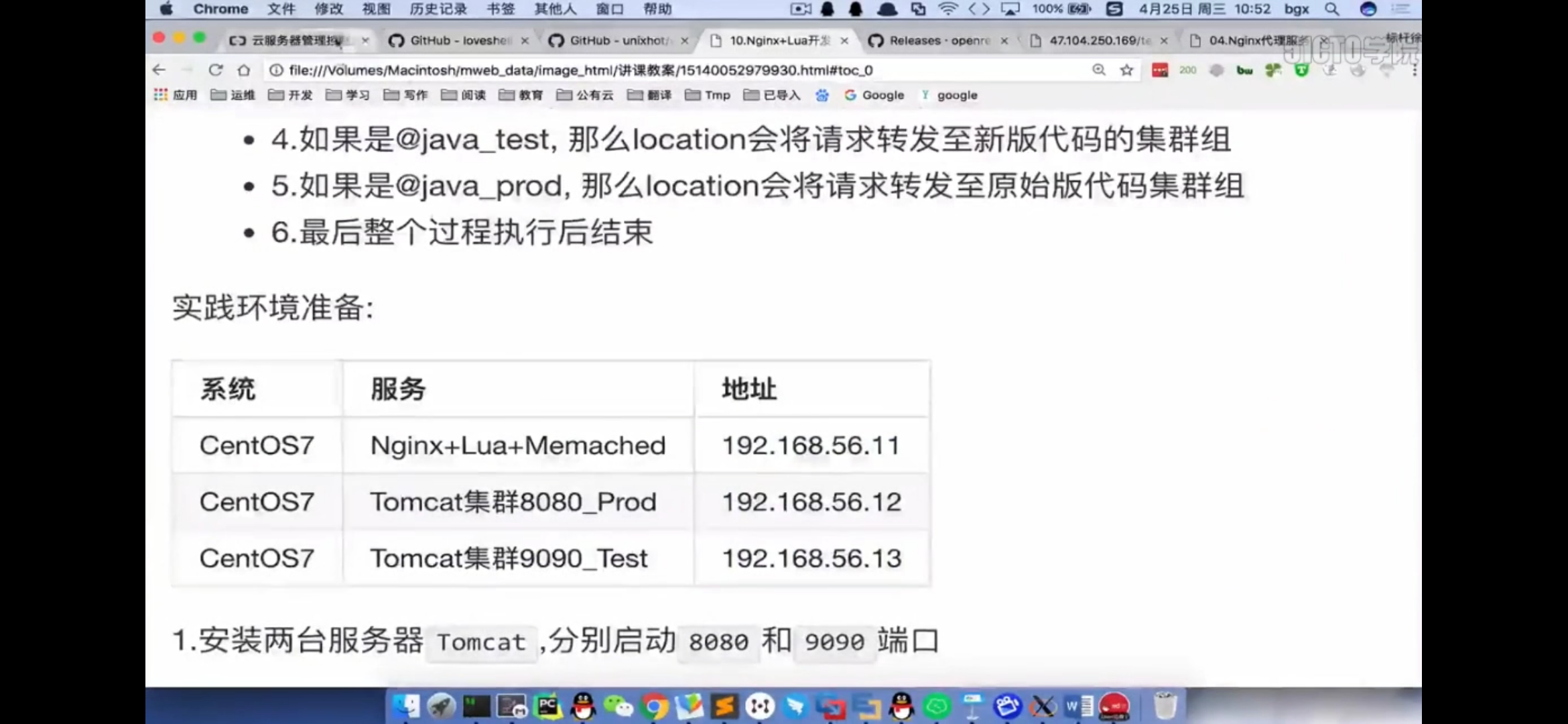Click the green clover extension icon

click(1272, 70)
